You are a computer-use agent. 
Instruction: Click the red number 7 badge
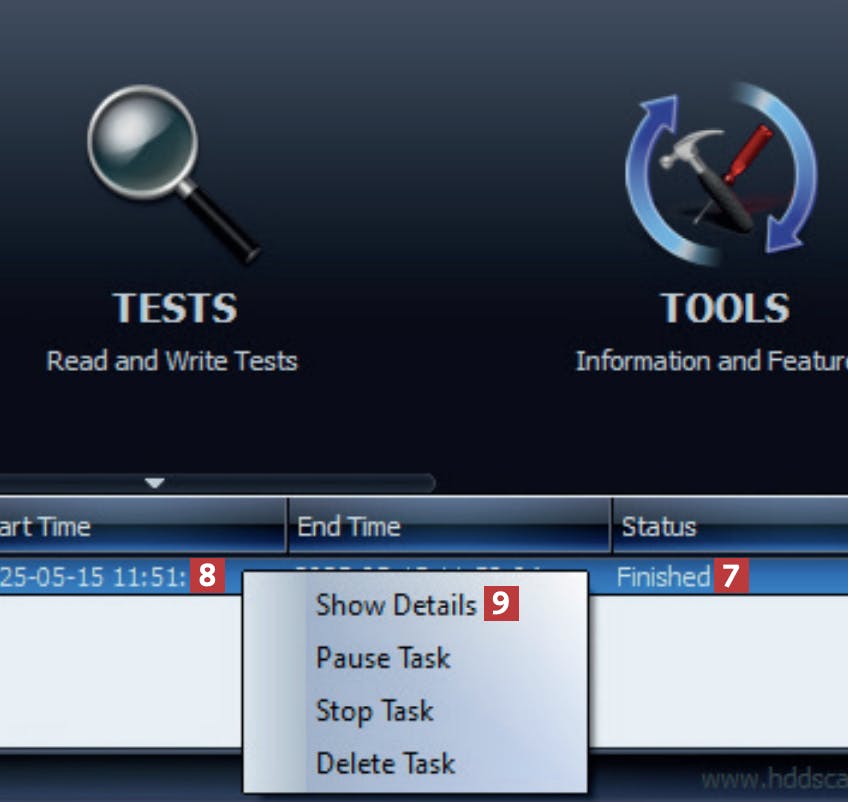731,576
